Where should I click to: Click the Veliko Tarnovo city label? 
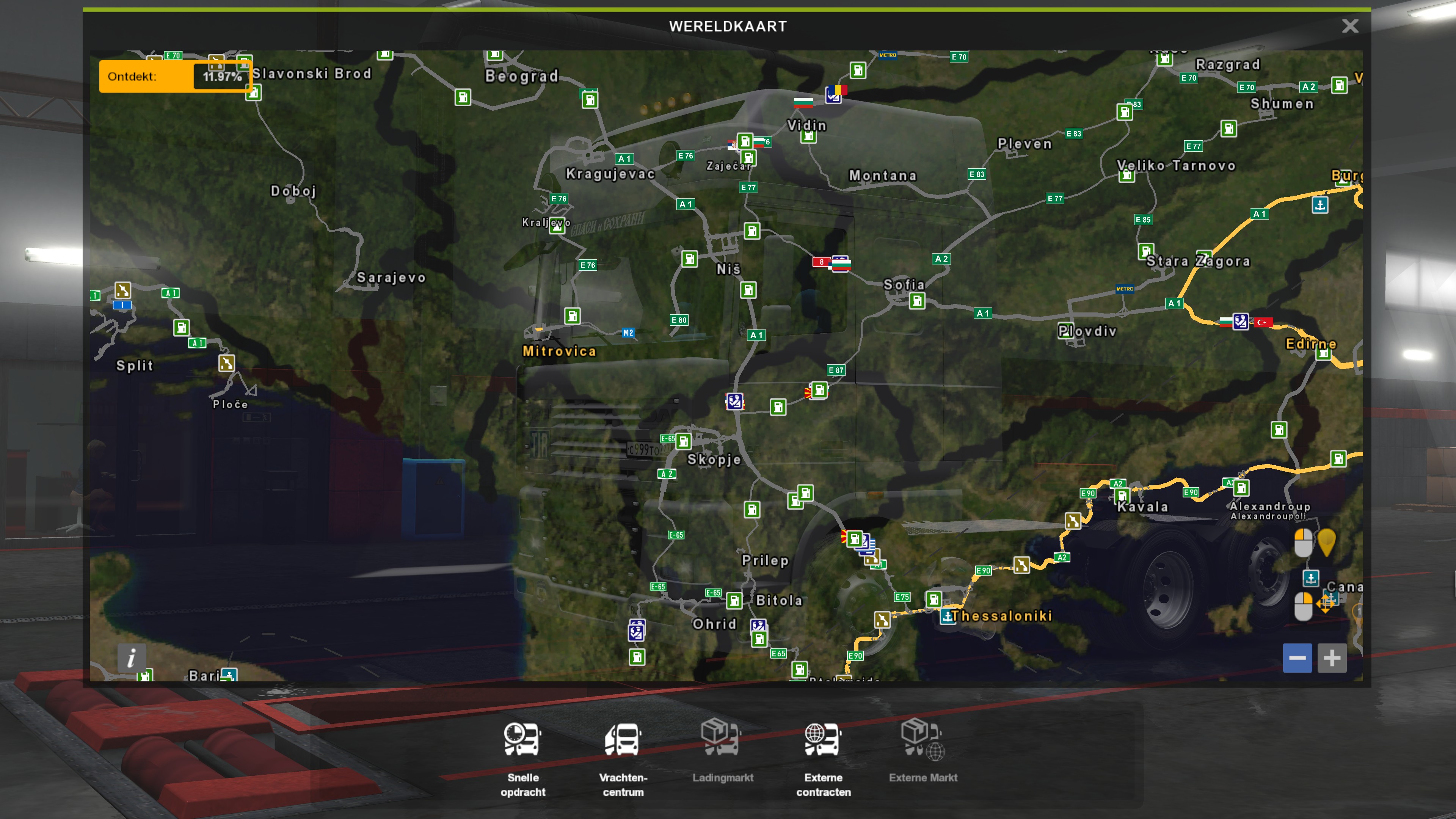[1176, 166]
